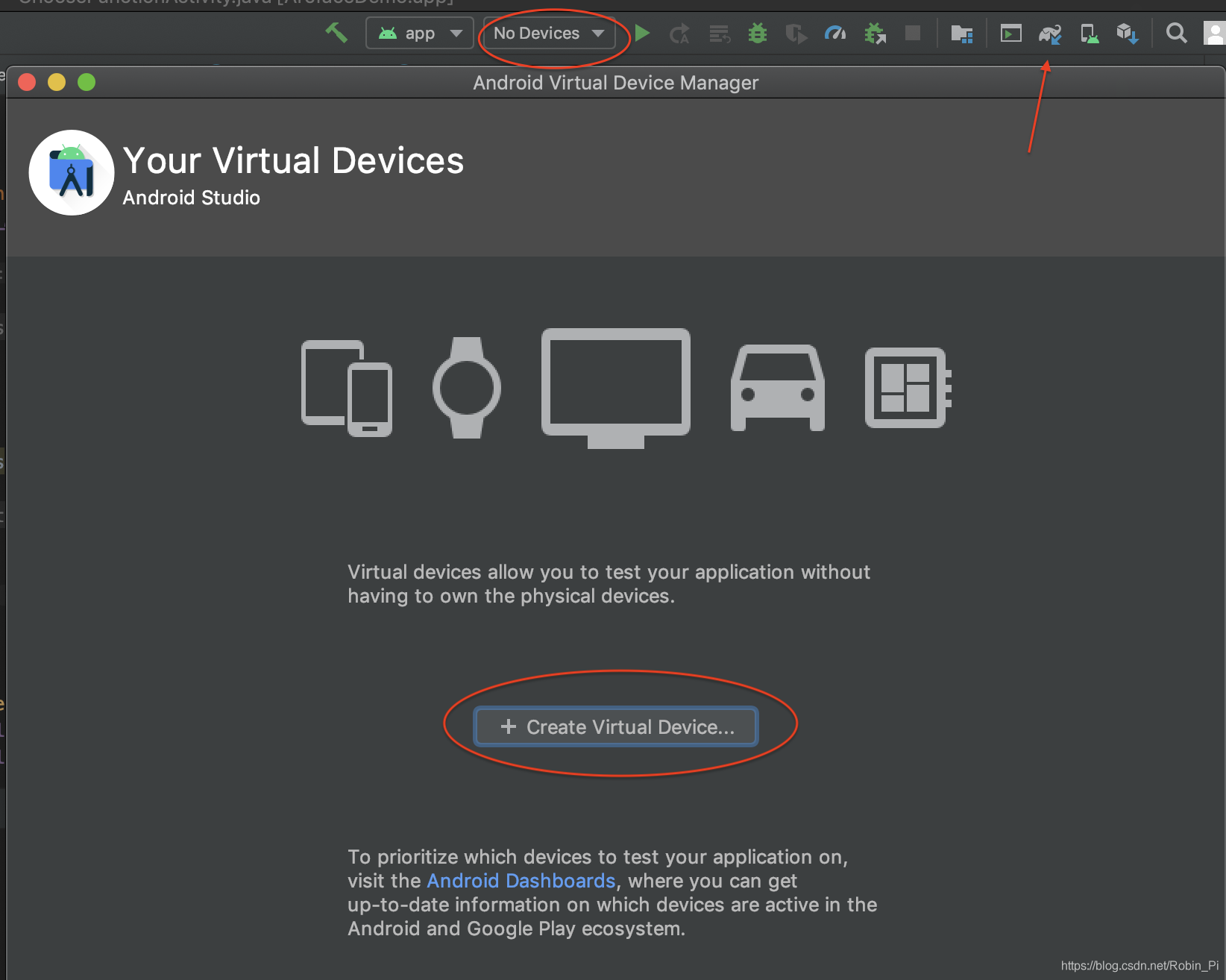Open SDK Manager cube download icon

click(x=1128, y=34)
